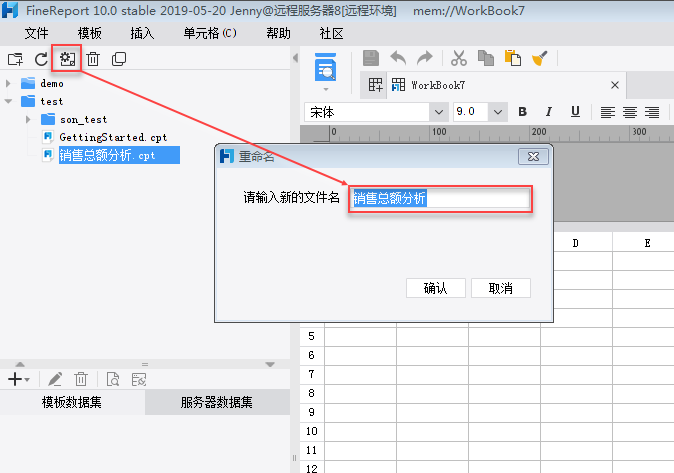Open dropdown under preview icon
This screenshot has height=473, width=674.
(x=326, y=89)
